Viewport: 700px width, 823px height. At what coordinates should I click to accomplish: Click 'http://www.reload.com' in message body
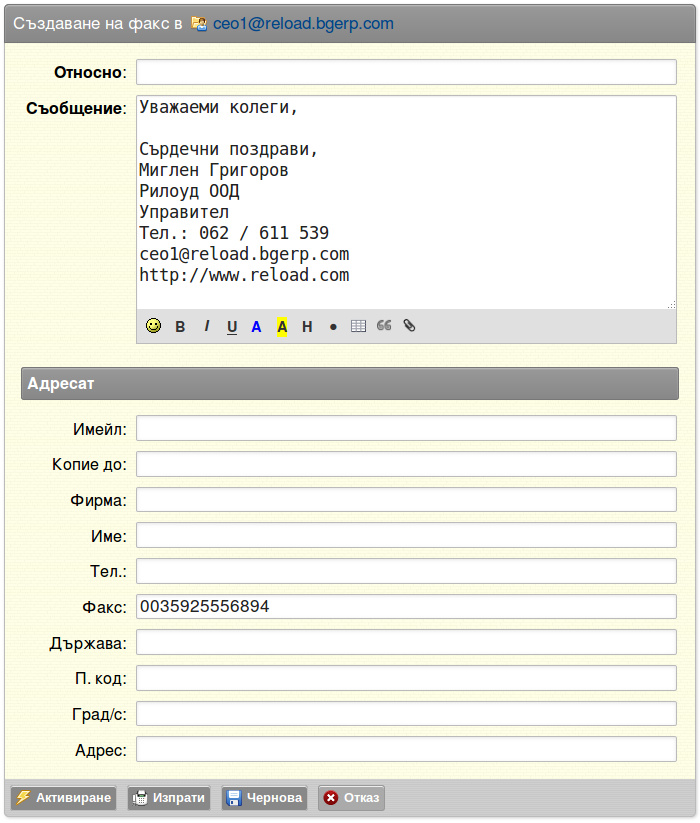coord(244,276)
